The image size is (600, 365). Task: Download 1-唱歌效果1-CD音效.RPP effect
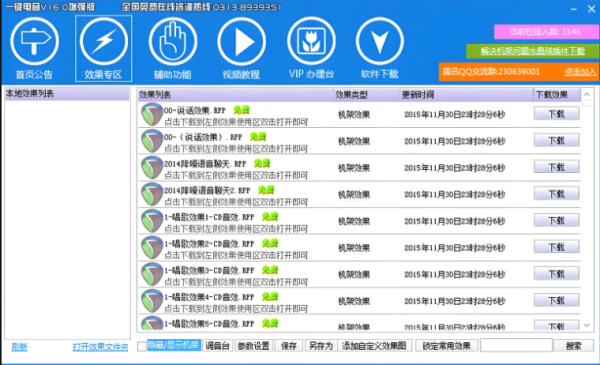[x=556, y=220]
